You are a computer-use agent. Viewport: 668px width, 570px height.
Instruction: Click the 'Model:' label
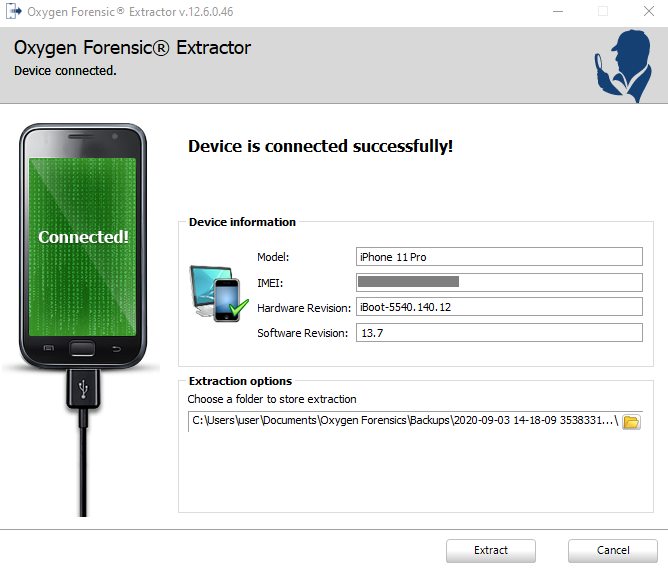coord(273,257)
